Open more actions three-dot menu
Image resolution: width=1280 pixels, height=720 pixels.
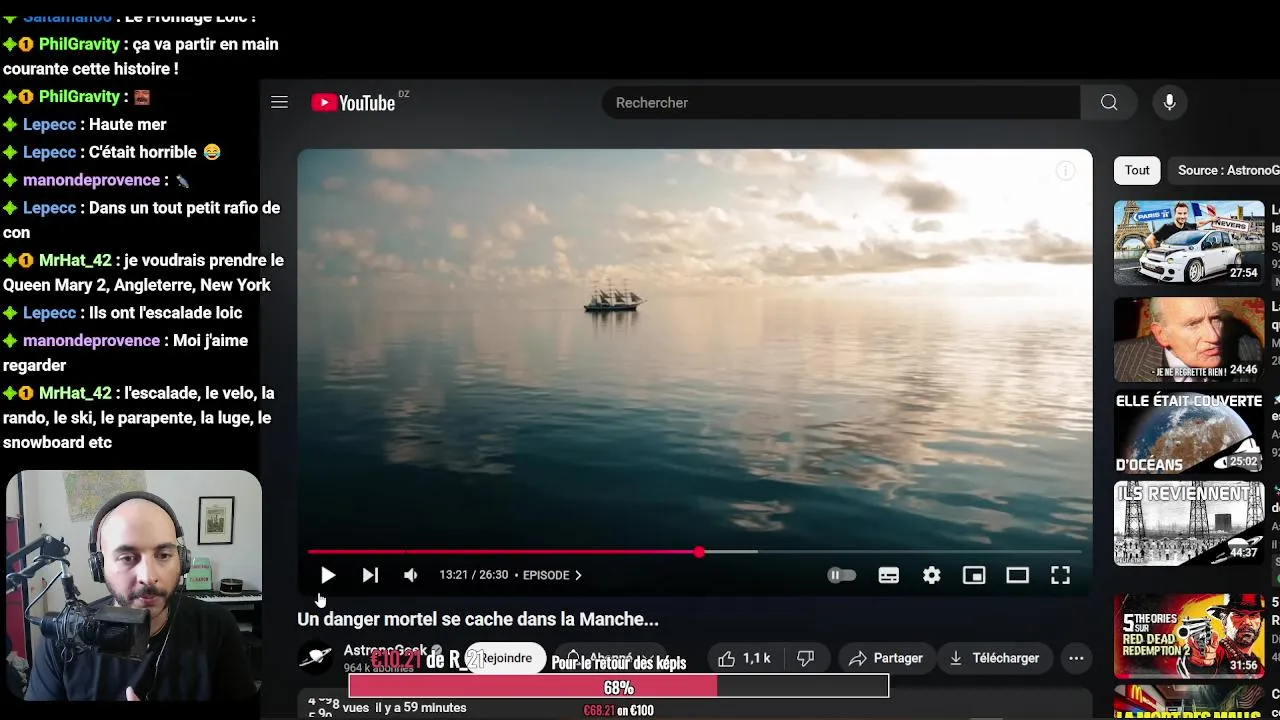pos(1076,658)
